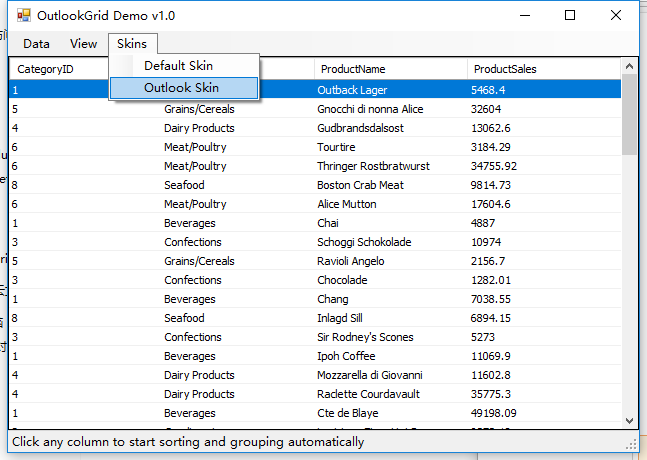Select the Gnocchi di nonna Alice cell
The width and height of the screenshot is (647, 460).
pyautogui.click(x=370, y=109)
